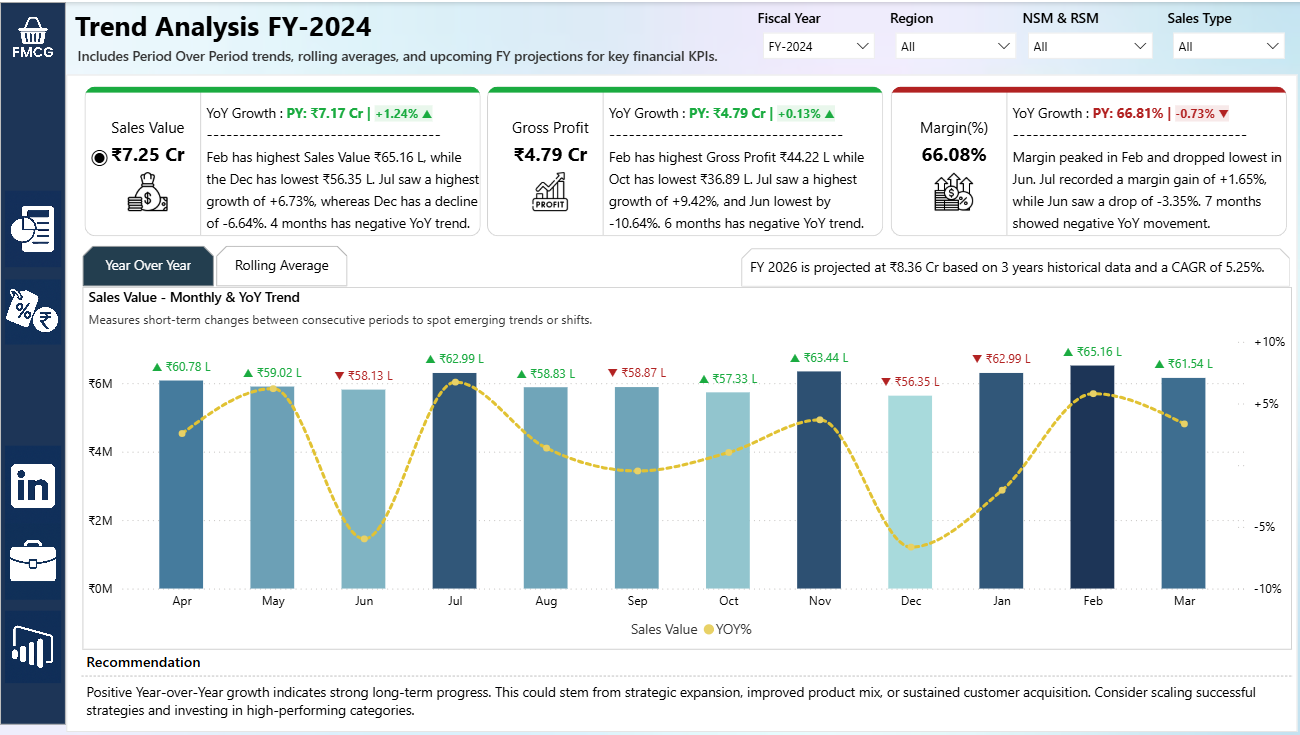The image size is (1300, 735).
Task: Expand the NSM & RSM dropdown
Action: tap(1090, 46)
